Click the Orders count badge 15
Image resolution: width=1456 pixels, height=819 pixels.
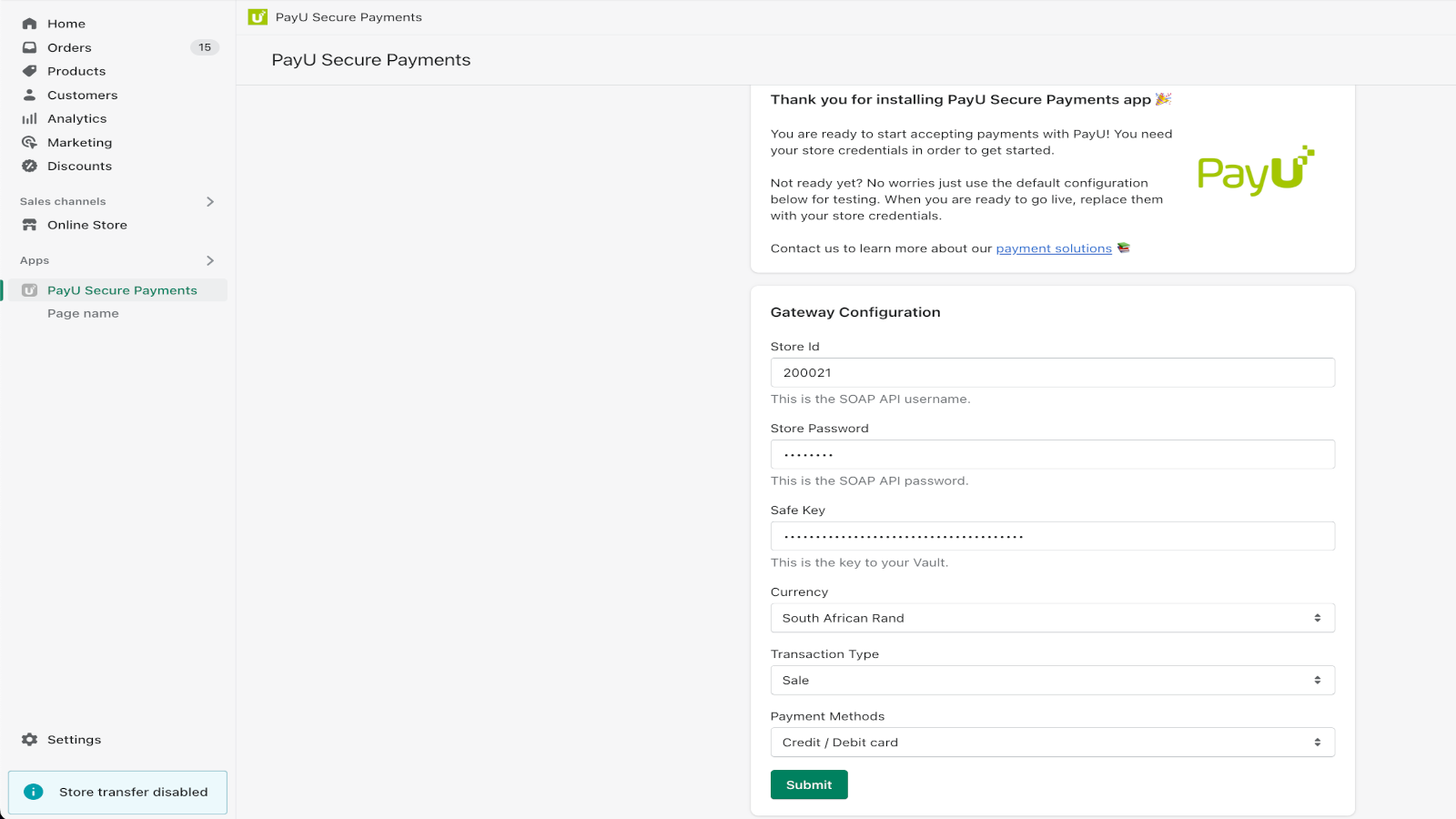[x=205, y=47]
